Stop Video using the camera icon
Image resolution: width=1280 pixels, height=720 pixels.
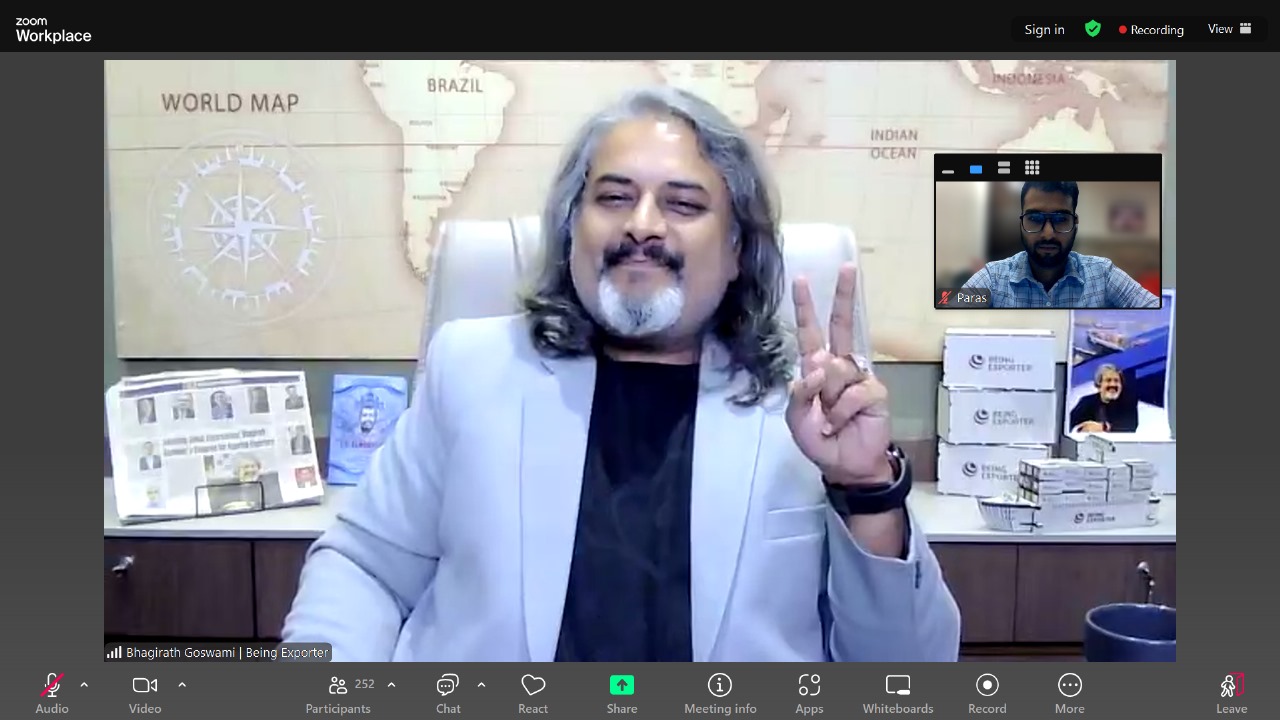[x=144, y=684]
